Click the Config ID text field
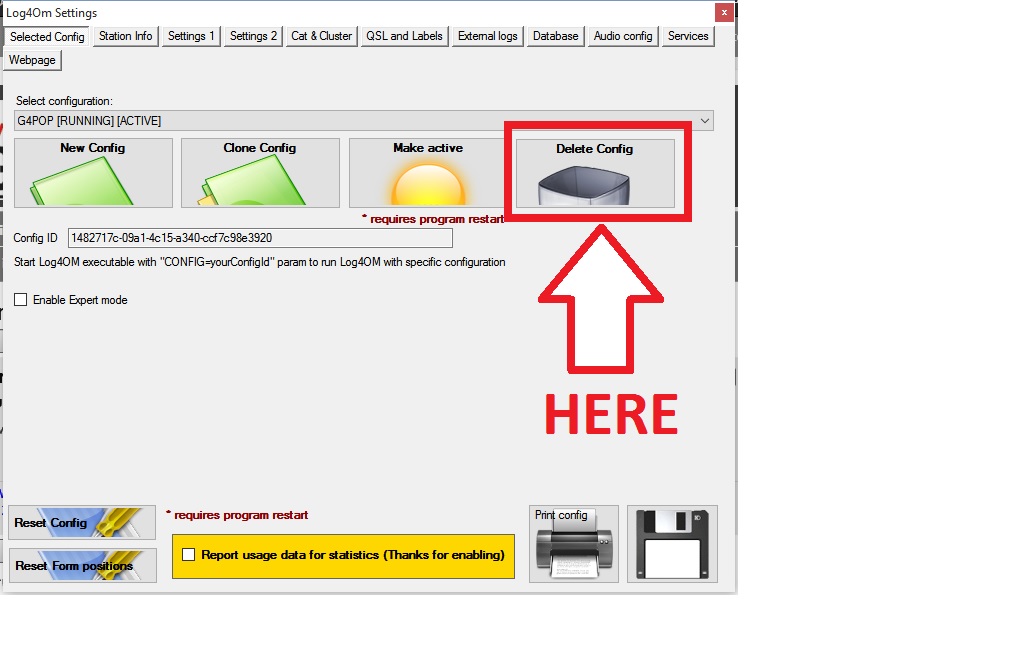The height and width of the screenshot is (648, 1030). click(x=260, y=238)
